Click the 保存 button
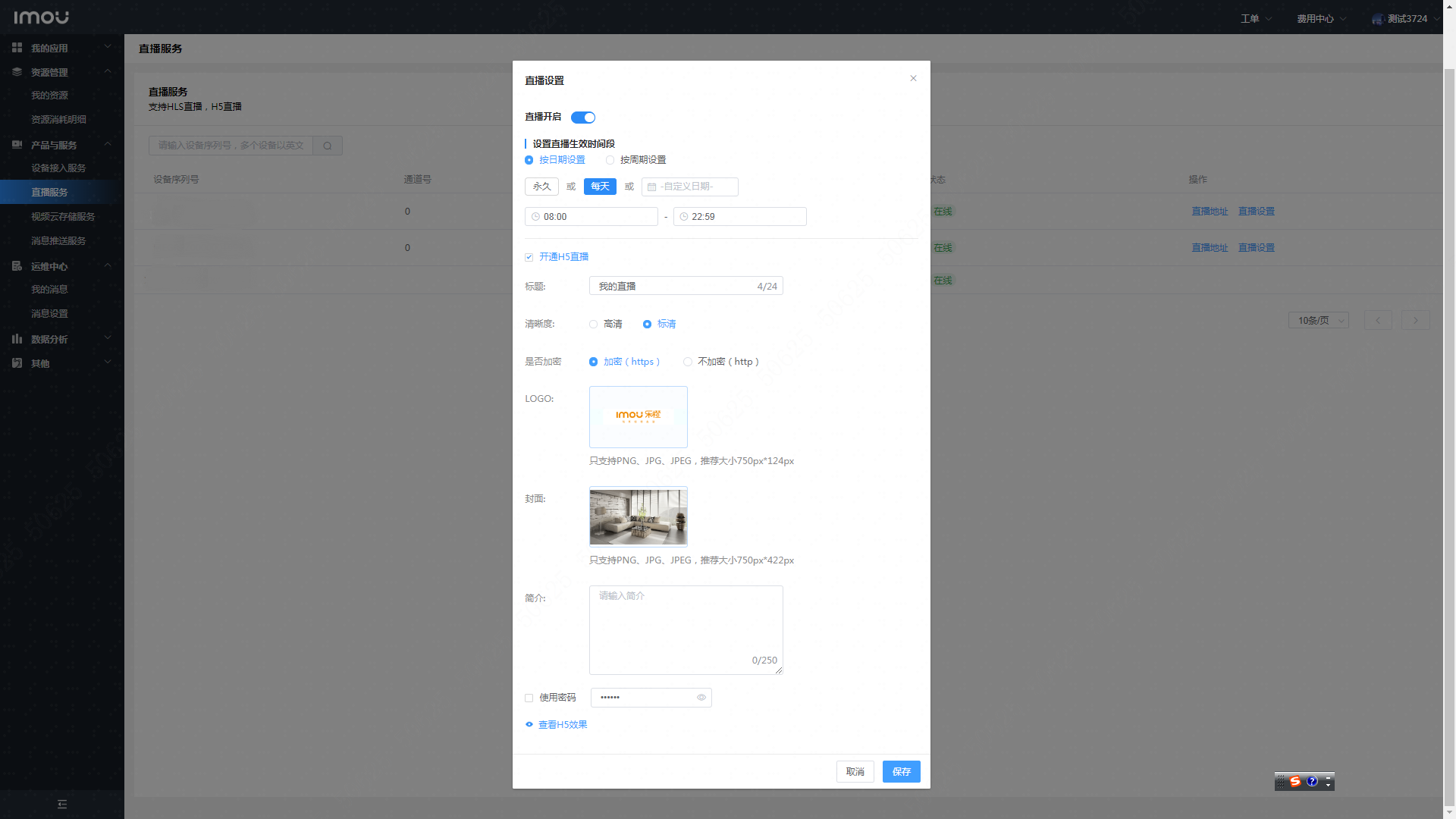 point(901,772)
